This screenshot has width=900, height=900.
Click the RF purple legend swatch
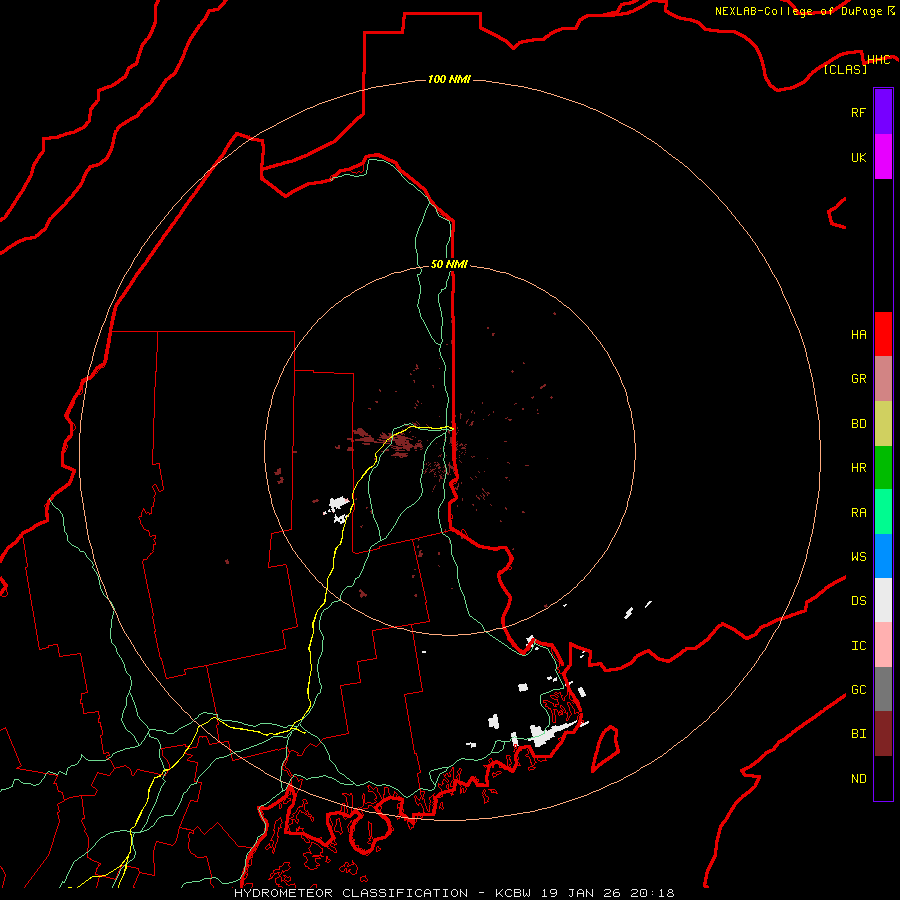(x=883, y=112)
